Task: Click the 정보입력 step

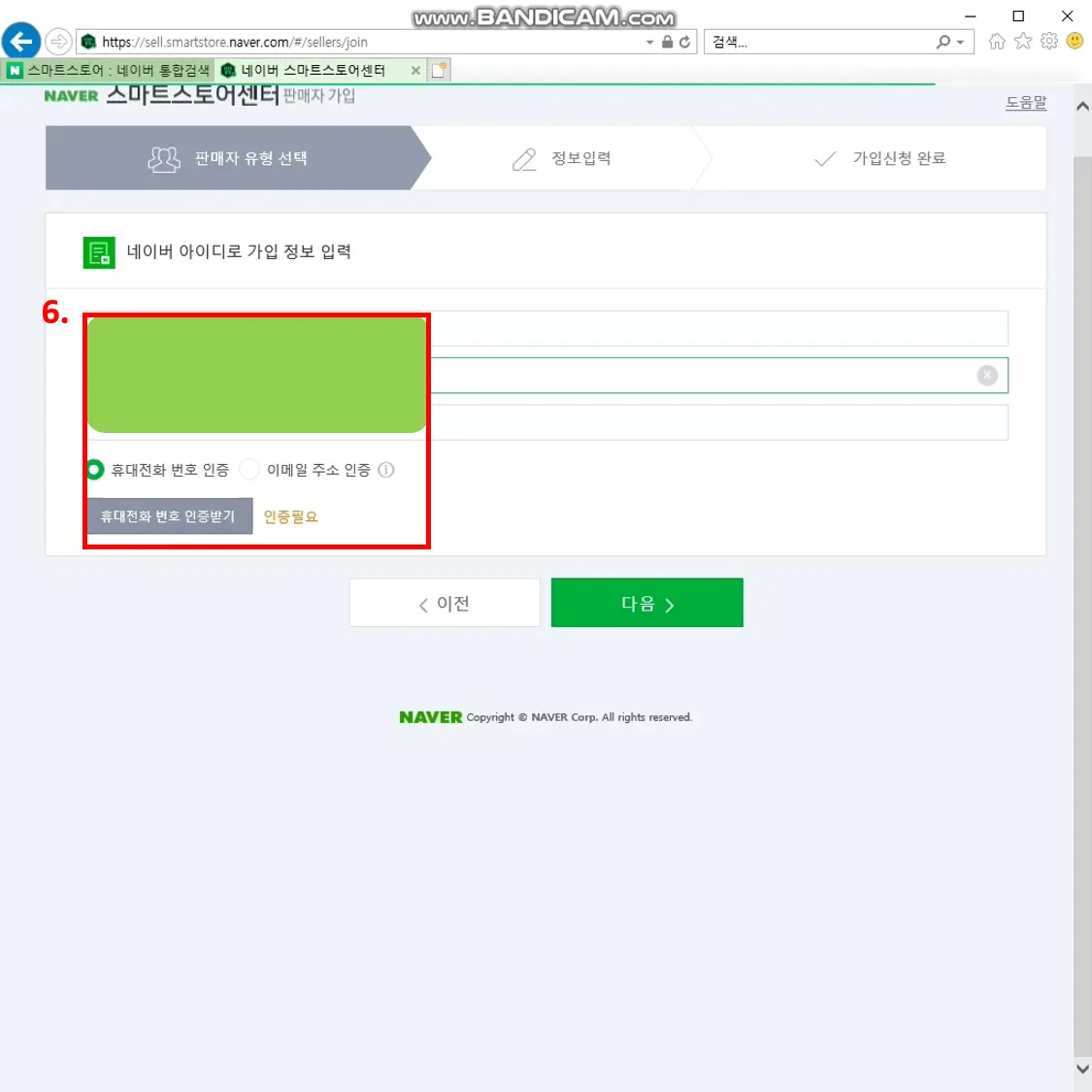Action: [x=562, y=159]
